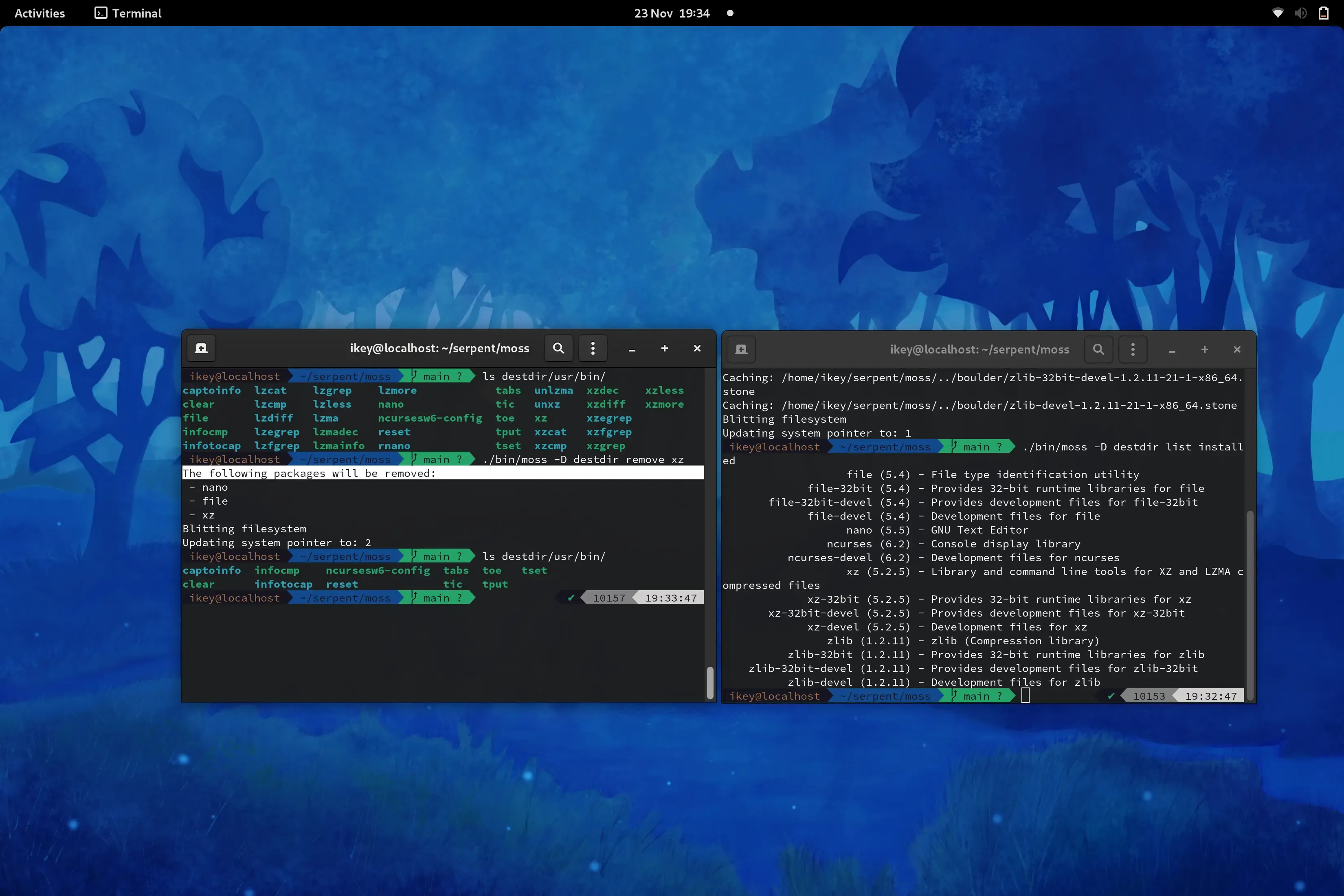Maximize the left terminal window
The image size is (1344, 896).
pyautogui.click(x=665, y=348)
